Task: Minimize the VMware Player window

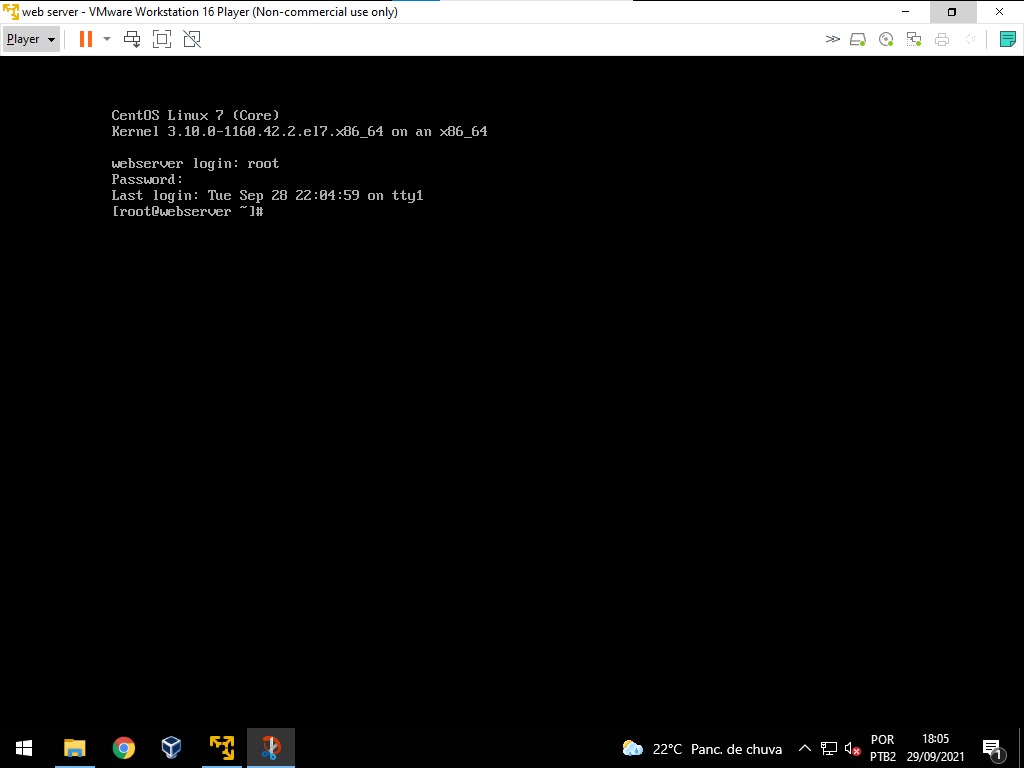Action: point(905,12)
